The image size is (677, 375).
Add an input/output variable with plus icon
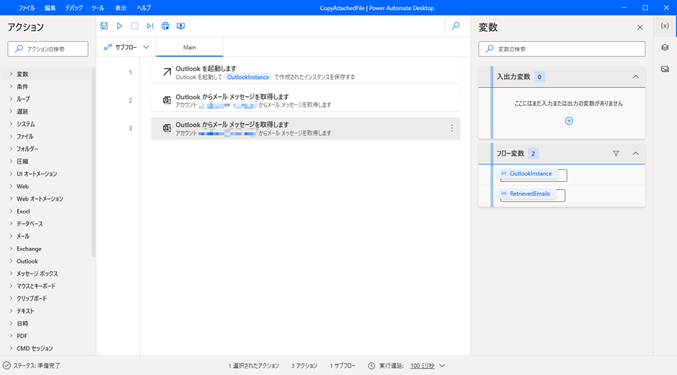point(569,121)
